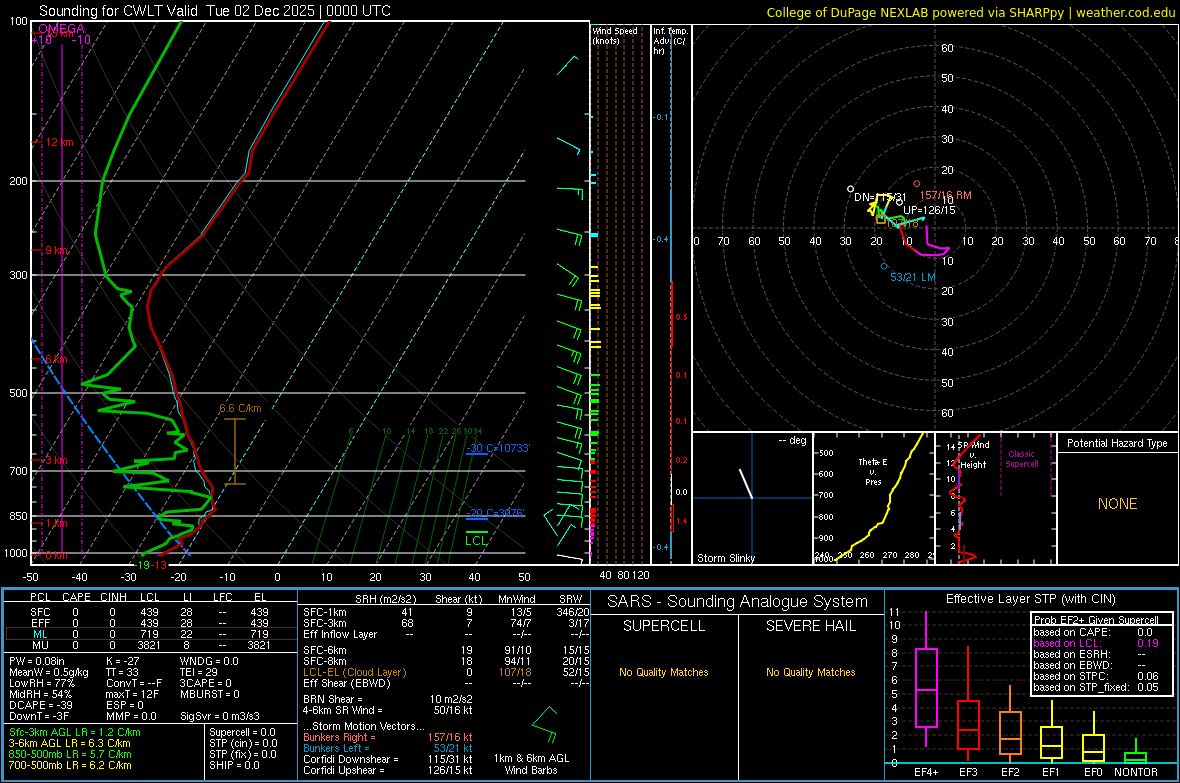Select the highlighted ML parcel row
Viewport: 1180px width, 783px height.
(x=151, y=634)
